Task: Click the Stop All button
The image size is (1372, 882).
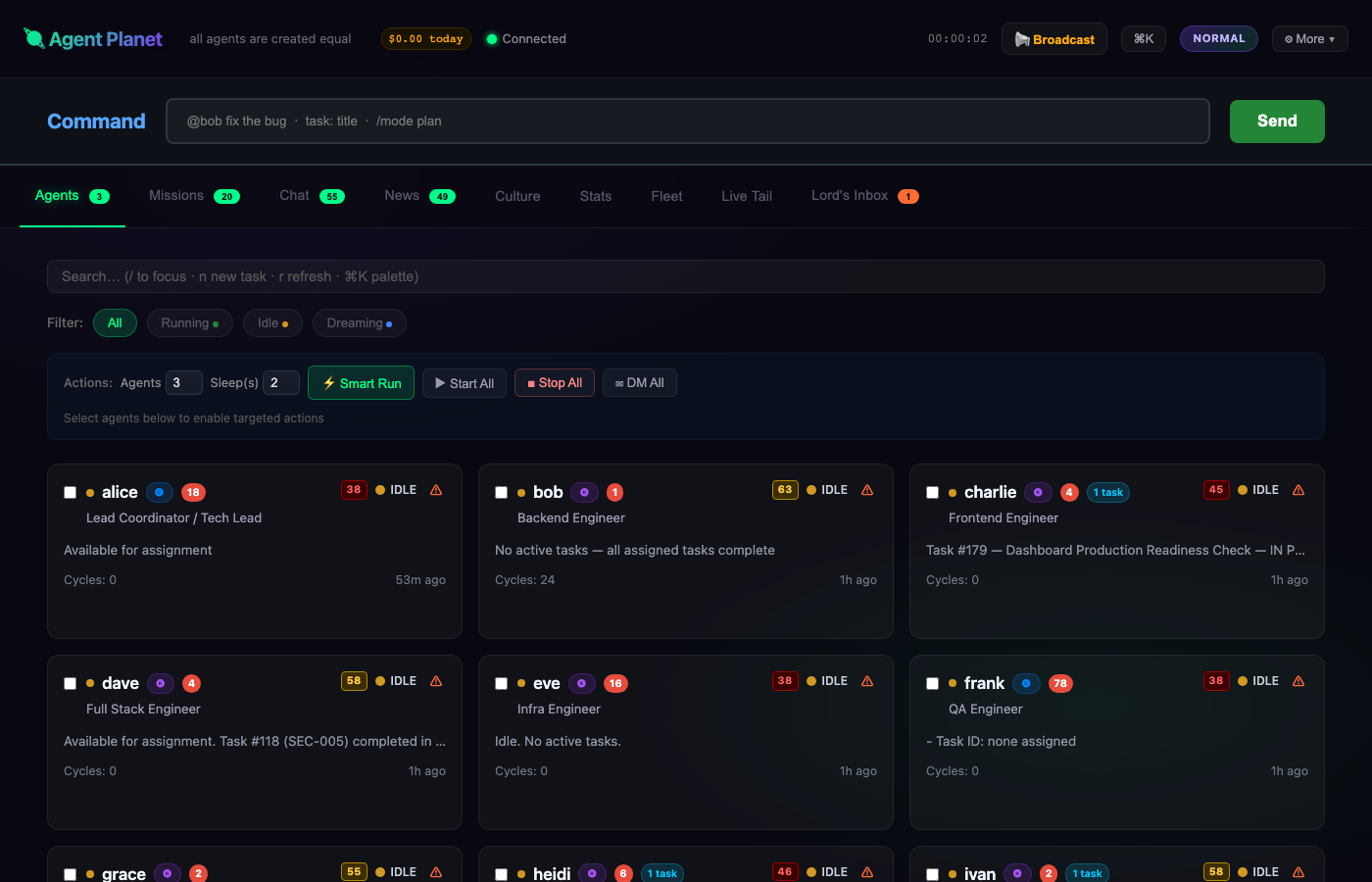Action: click(x=555, y=383)
